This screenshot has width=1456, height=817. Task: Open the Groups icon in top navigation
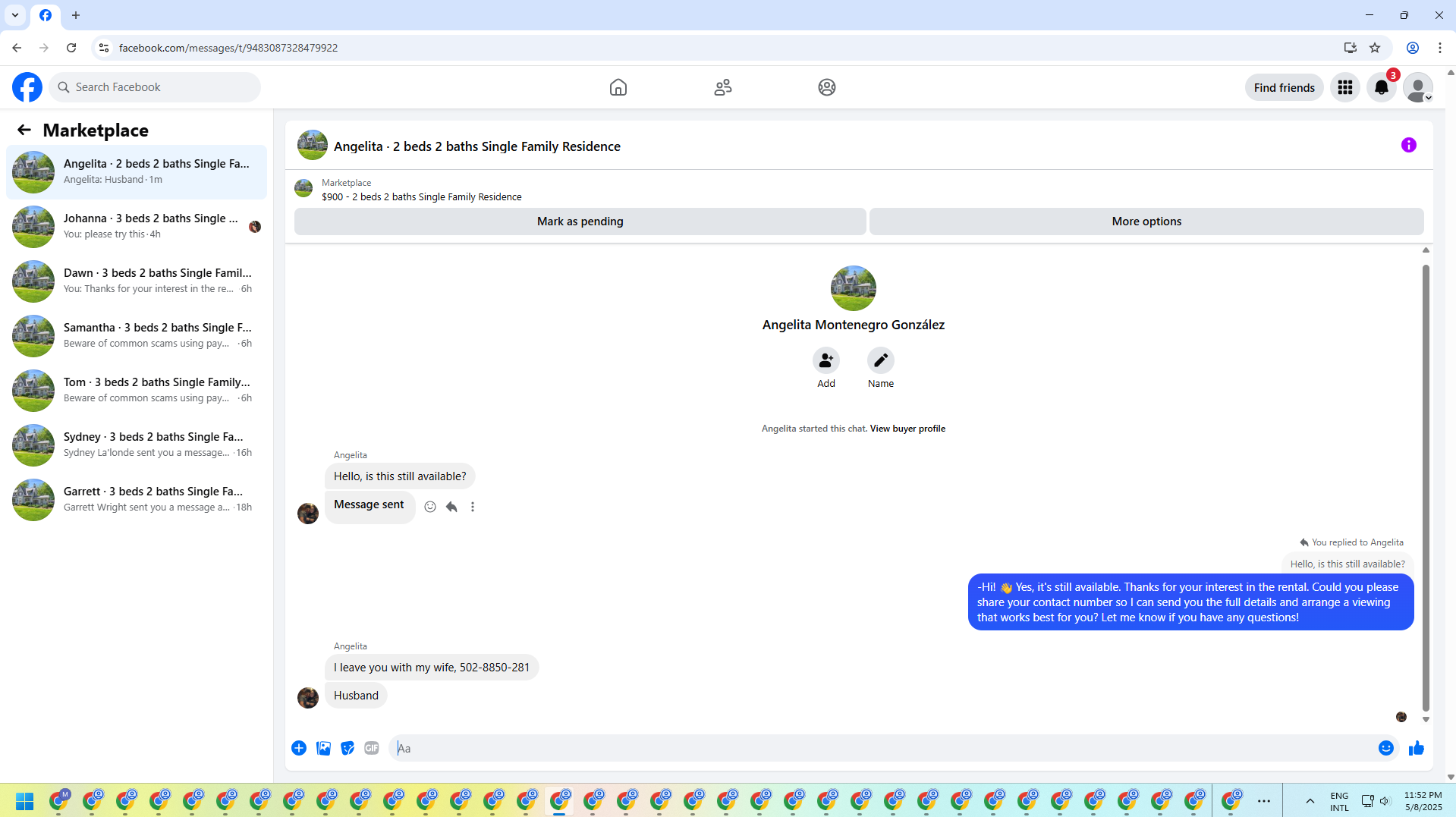tap(827, 87)
